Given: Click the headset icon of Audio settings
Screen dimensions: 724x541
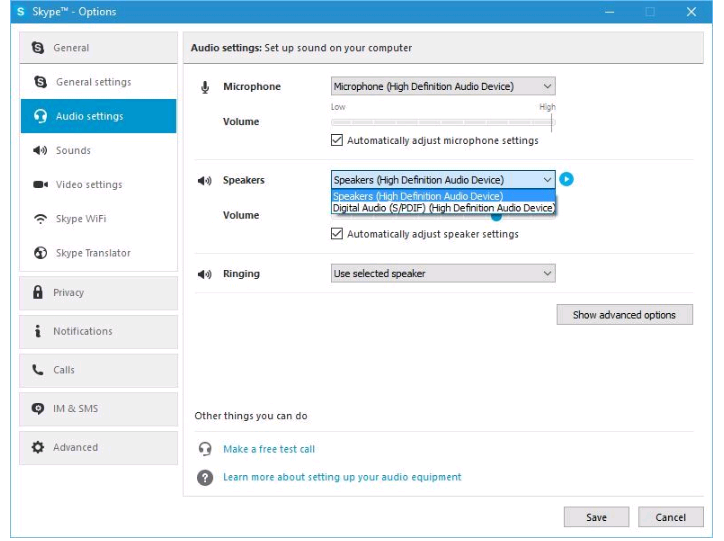Looking at the screenshot, I should (x=41, y=116).
